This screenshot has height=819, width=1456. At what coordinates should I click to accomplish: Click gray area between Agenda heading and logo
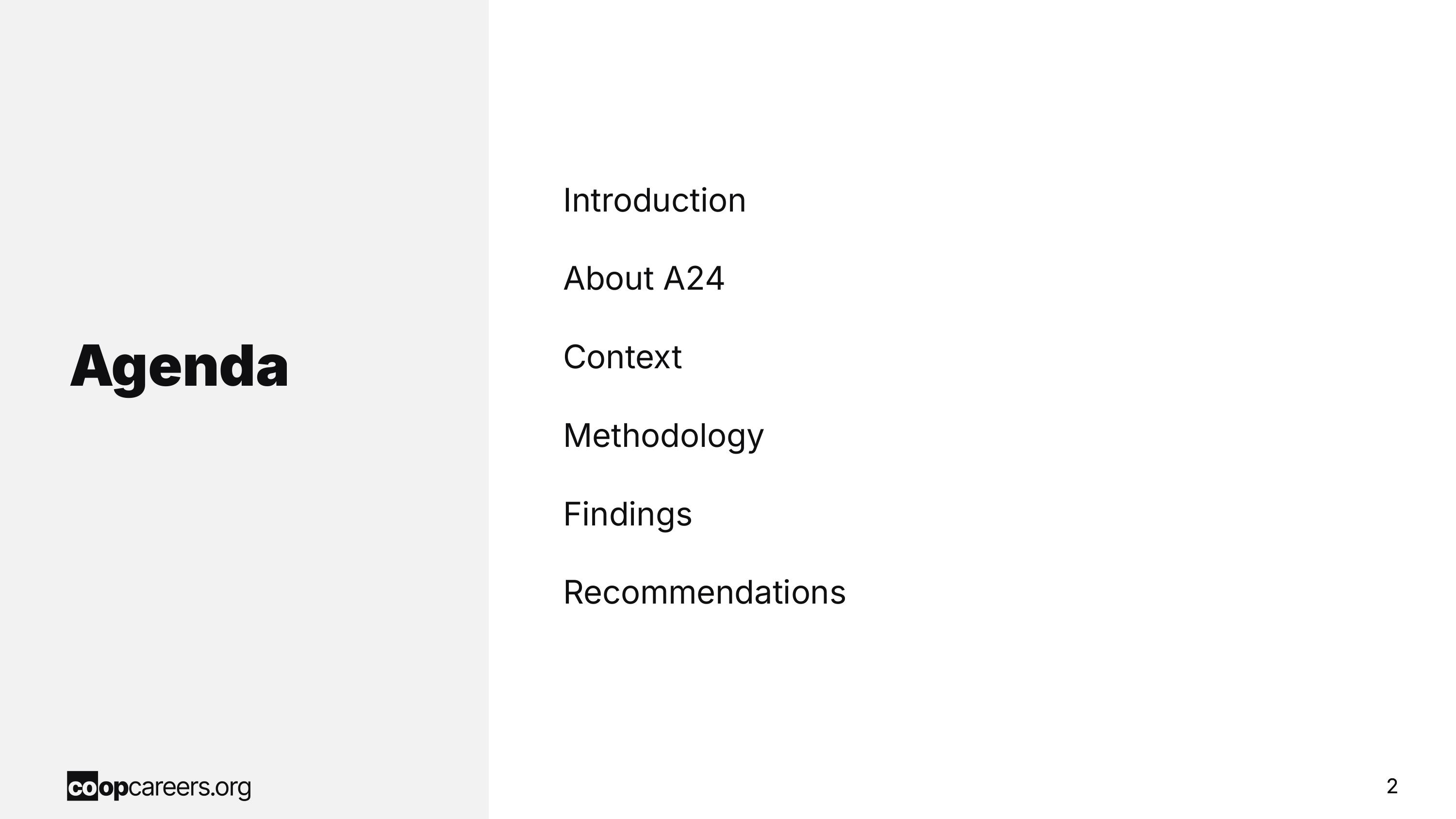point(243,582)
